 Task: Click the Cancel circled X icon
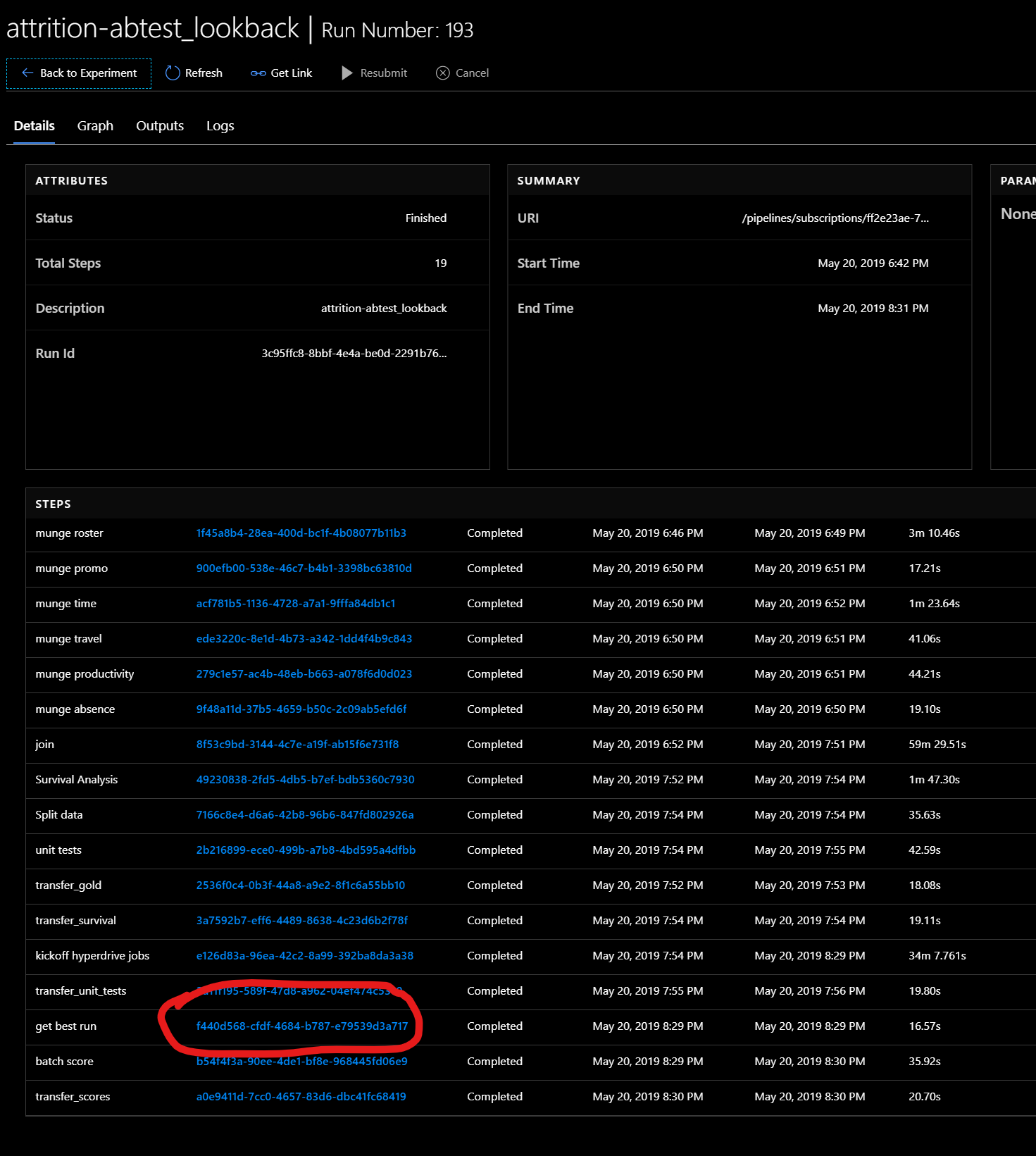[x=443, y=73]
